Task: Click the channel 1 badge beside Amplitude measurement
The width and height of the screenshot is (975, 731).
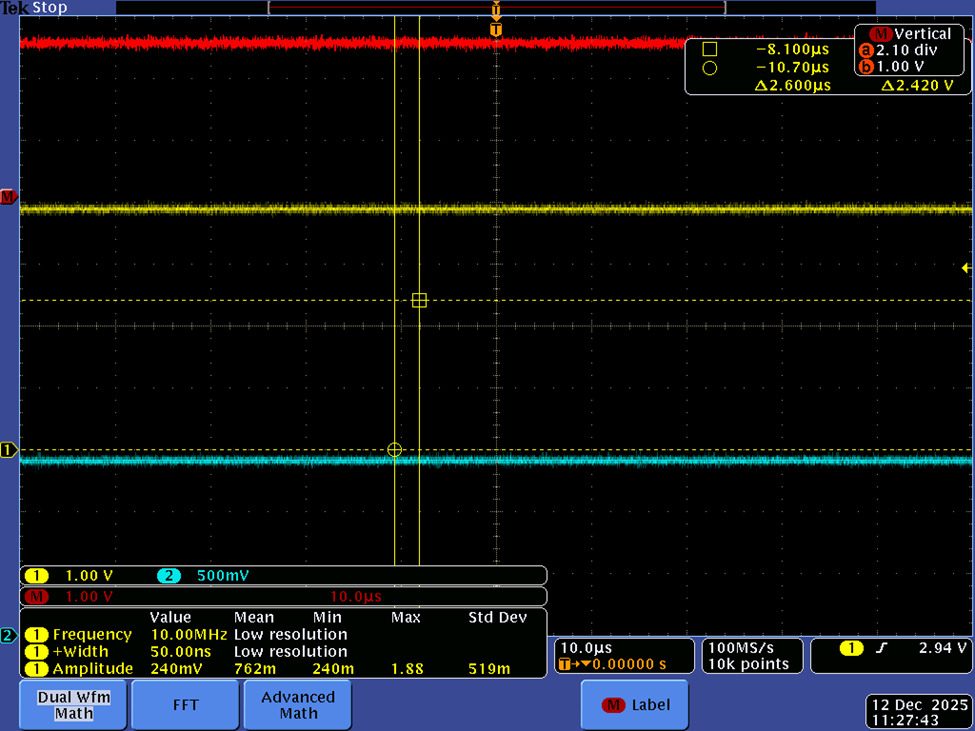Action: pos(37,669)
